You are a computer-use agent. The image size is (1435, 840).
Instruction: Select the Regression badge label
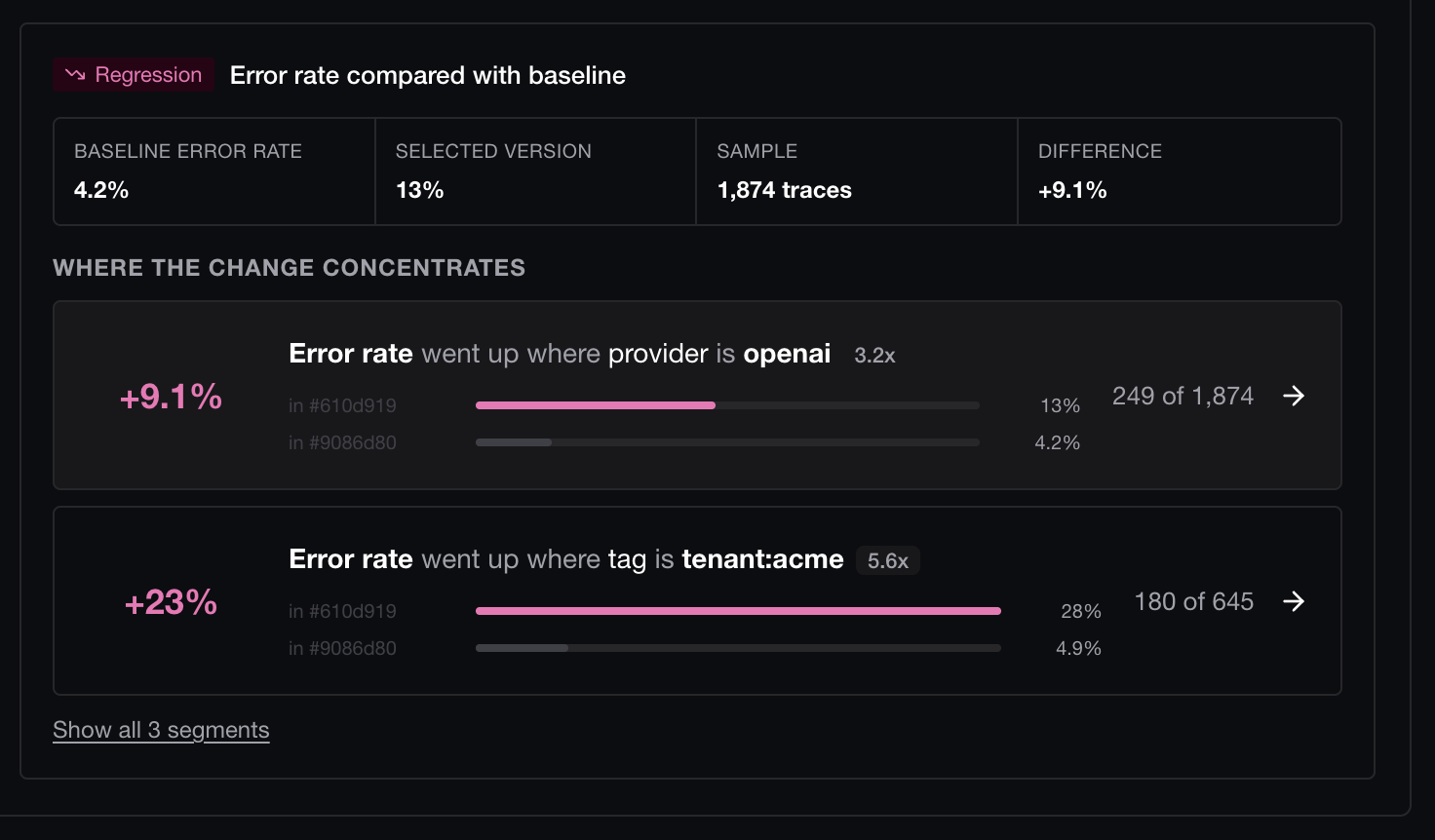click(134, 75)
